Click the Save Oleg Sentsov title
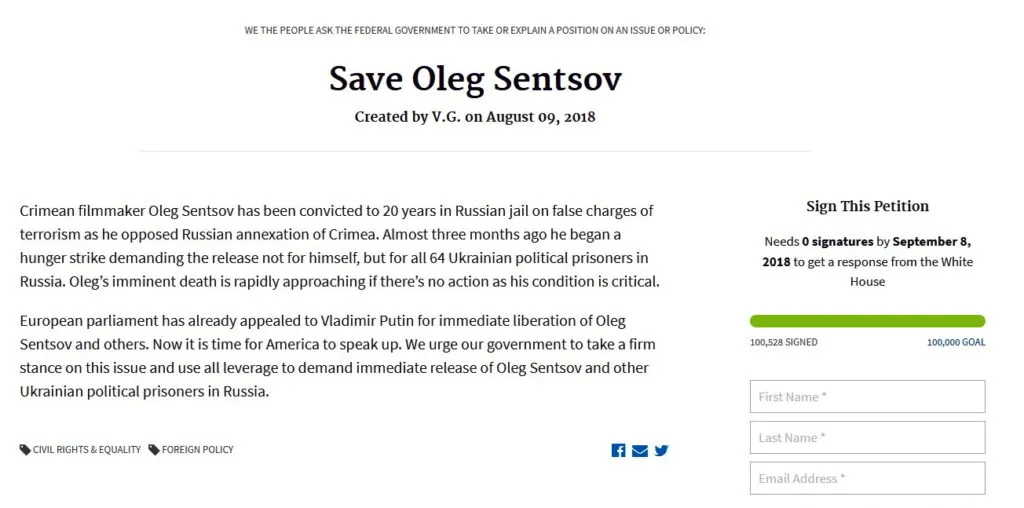Screen dimensions: 1024x508 pyautogui.click(x=475, y=78)
